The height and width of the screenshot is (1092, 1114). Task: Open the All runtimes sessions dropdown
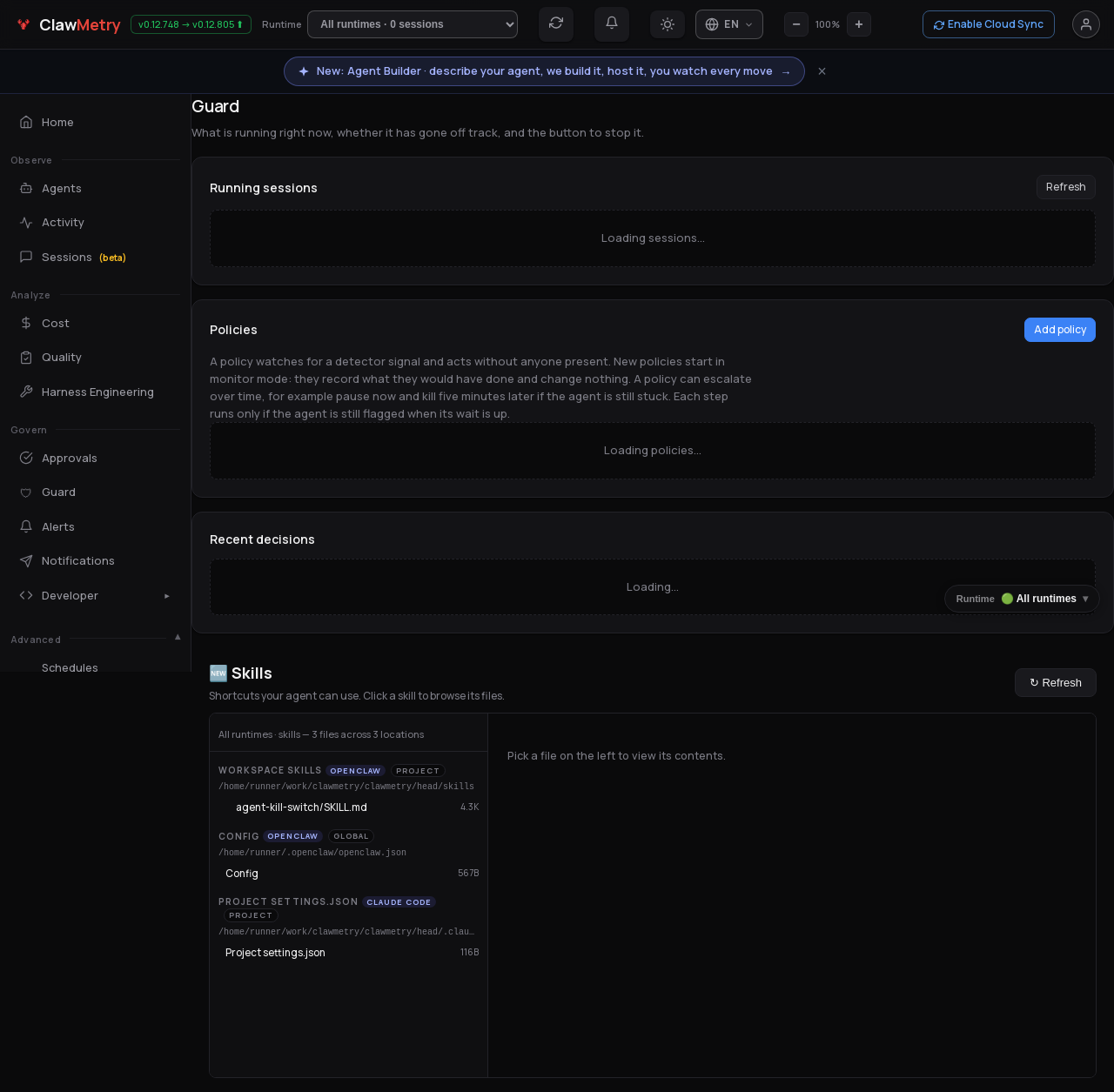tap(413, 24)
